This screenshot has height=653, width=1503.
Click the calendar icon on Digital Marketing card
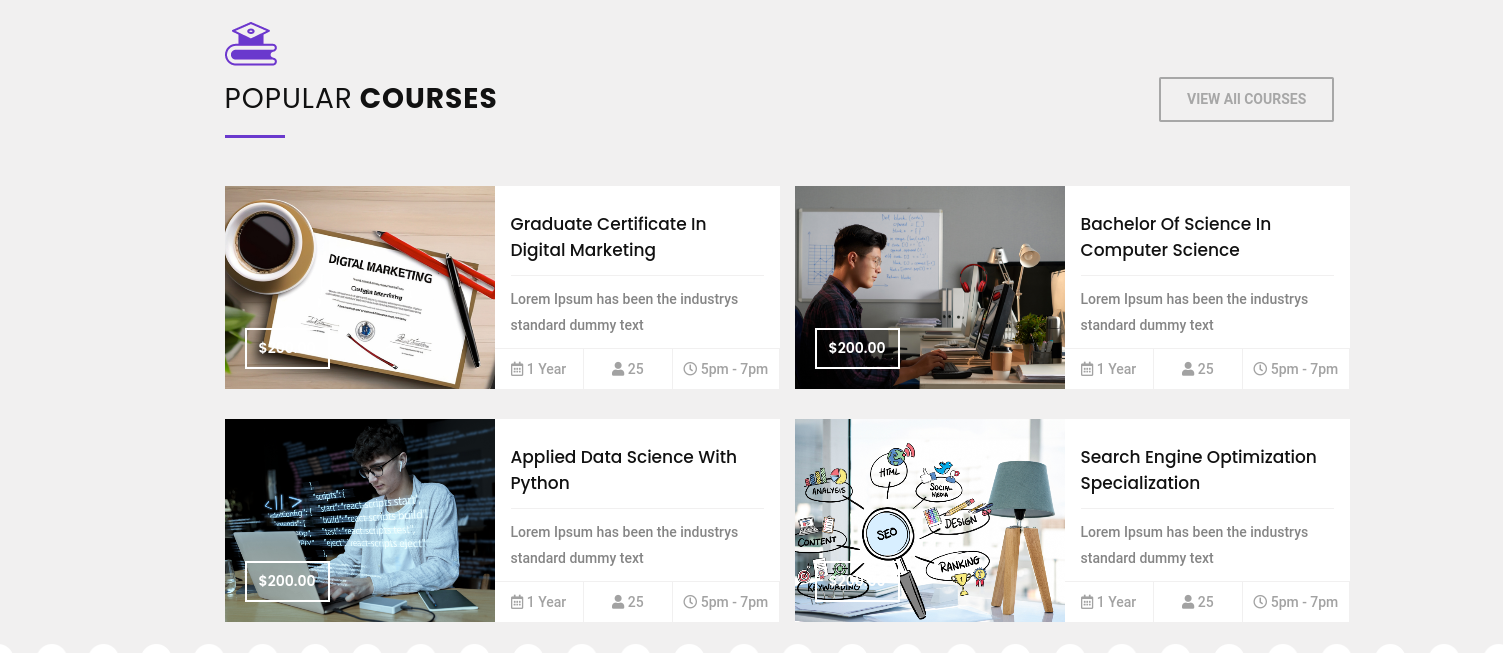(517, 369)
